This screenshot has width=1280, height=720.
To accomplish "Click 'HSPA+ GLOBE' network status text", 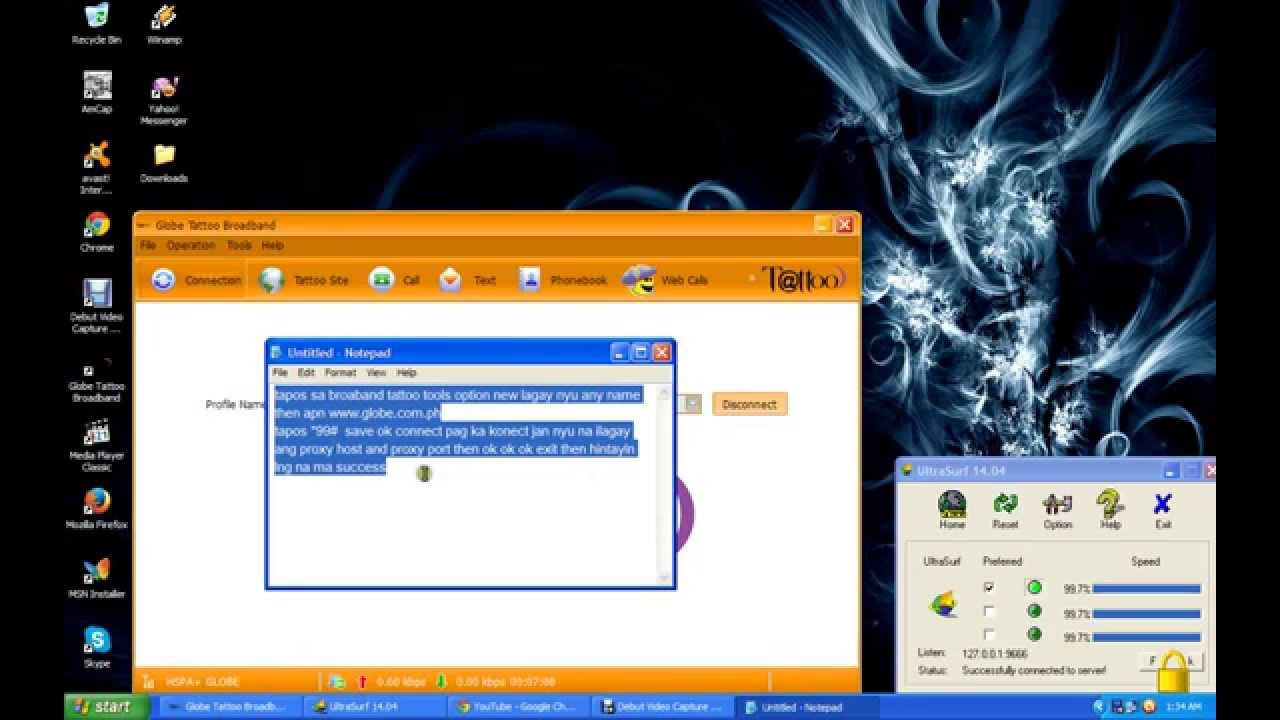I will pos(202,682).
